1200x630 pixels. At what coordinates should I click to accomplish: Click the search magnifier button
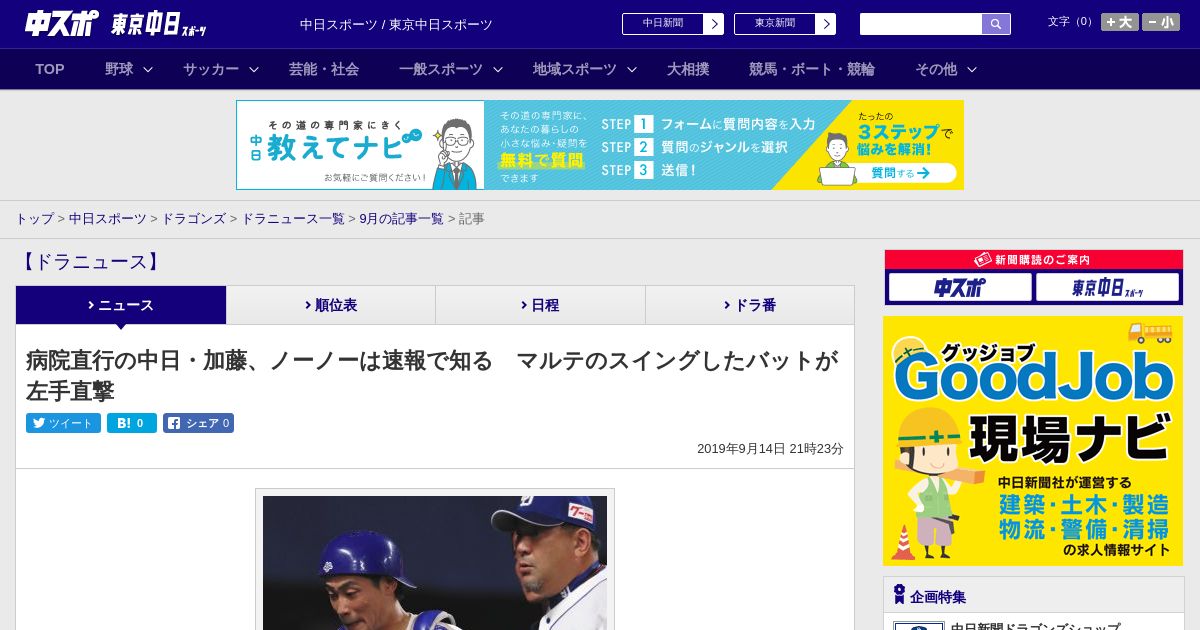pos(996,24)
